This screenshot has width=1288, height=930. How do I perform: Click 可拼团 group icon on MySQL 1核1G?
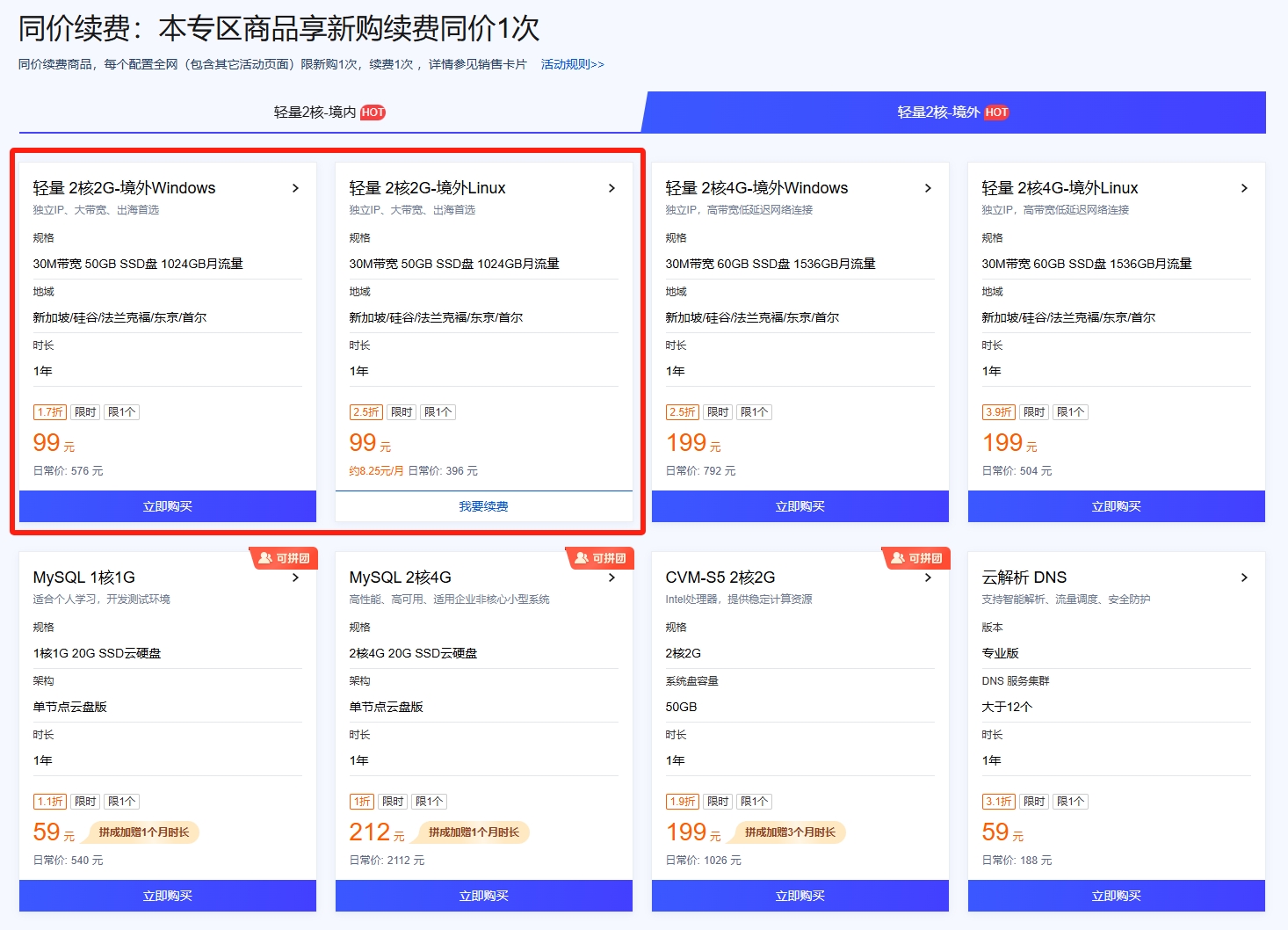[x=265, y=558]
